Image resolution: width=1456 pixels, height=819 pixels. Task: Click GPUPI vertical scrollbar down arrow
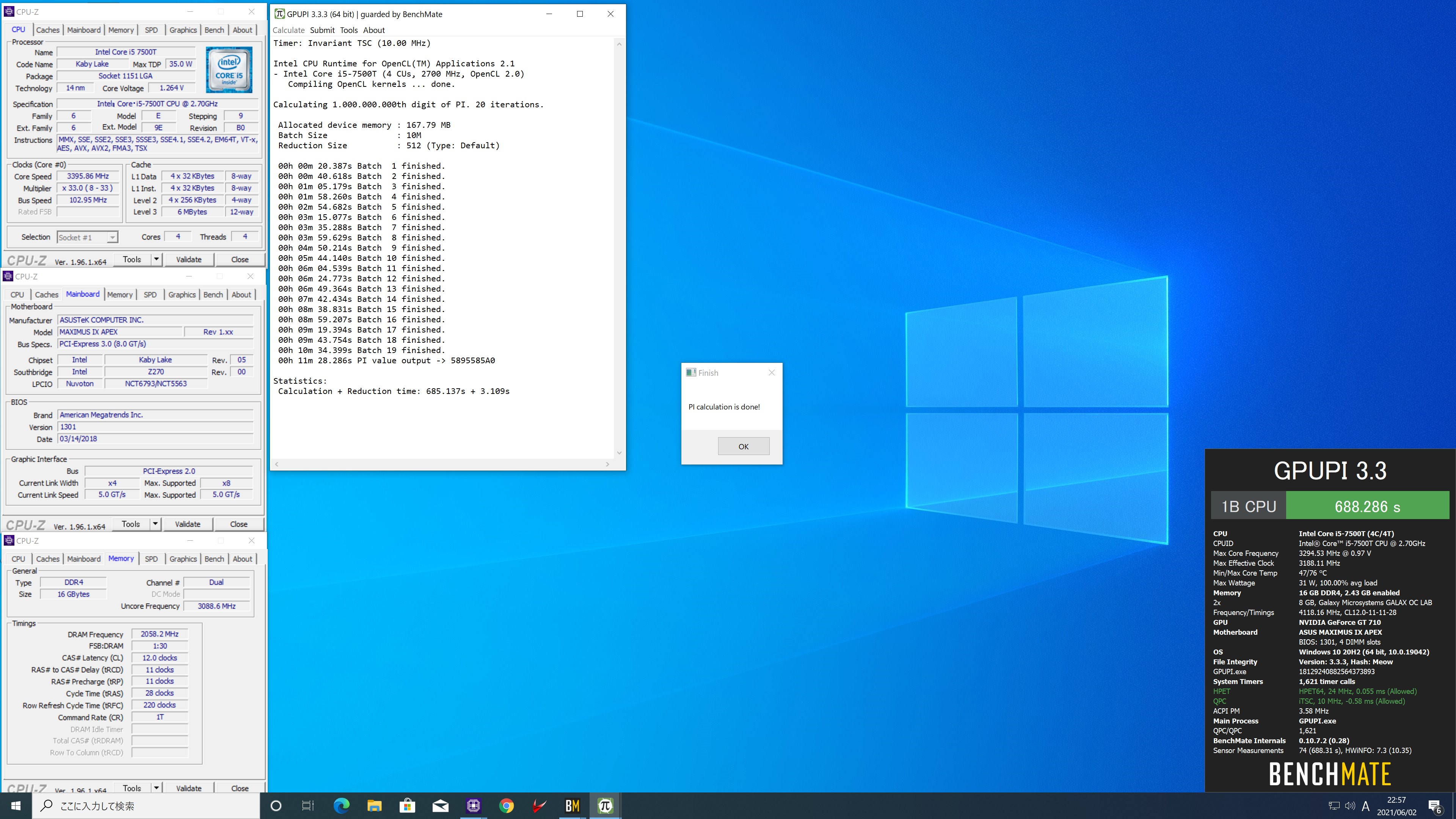(620, 453)
